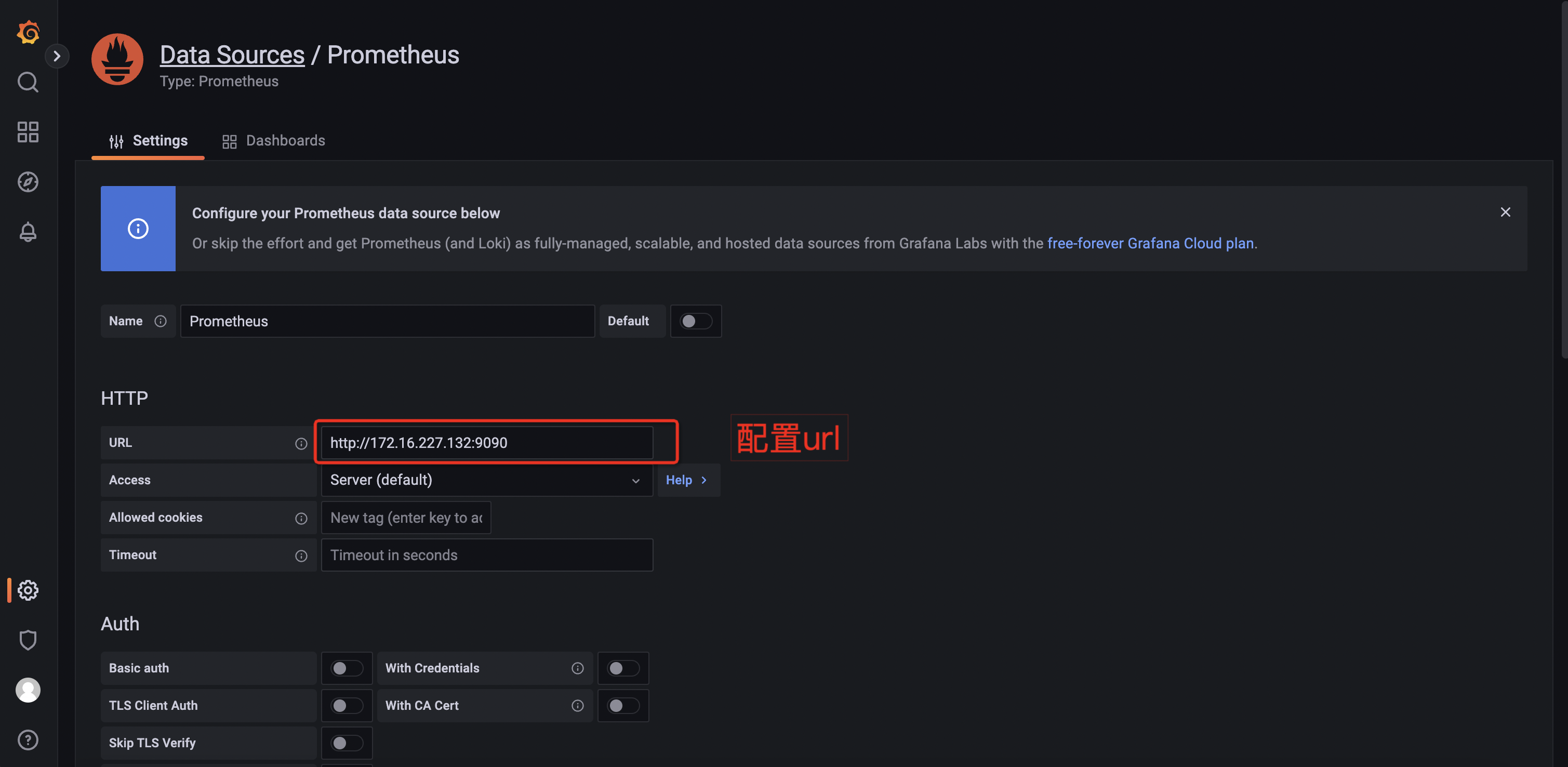
Task: Open the Access Server (default) dropdown
Action: (486, 480)
